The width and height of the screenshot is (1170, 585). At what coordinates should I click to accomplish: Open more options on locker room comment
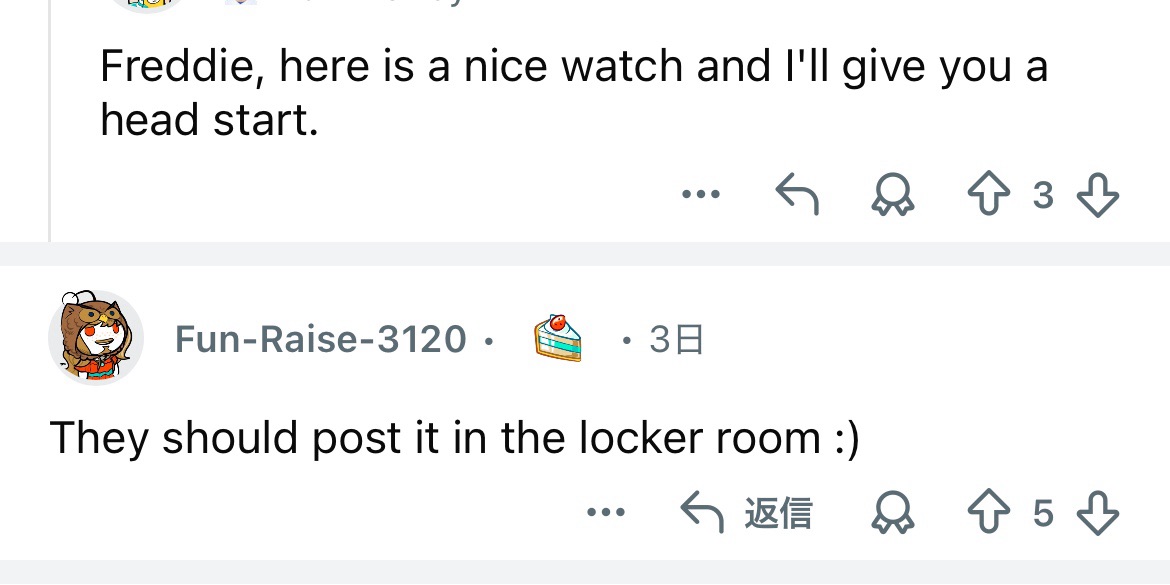coord(605,513)
